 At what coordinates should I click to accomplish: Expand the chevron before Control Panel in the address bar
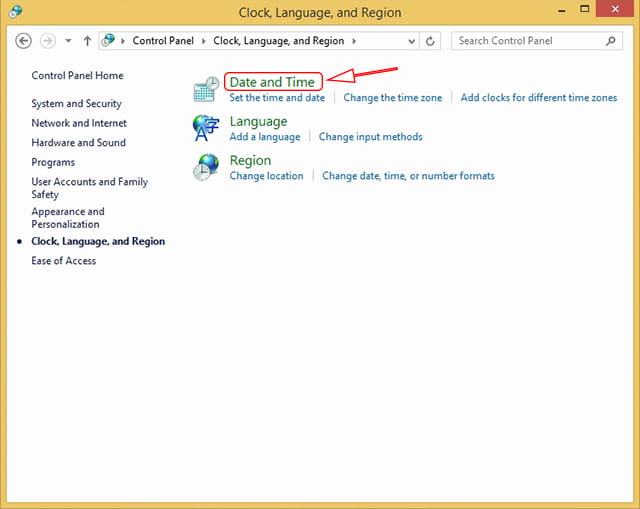pos(123,41)
